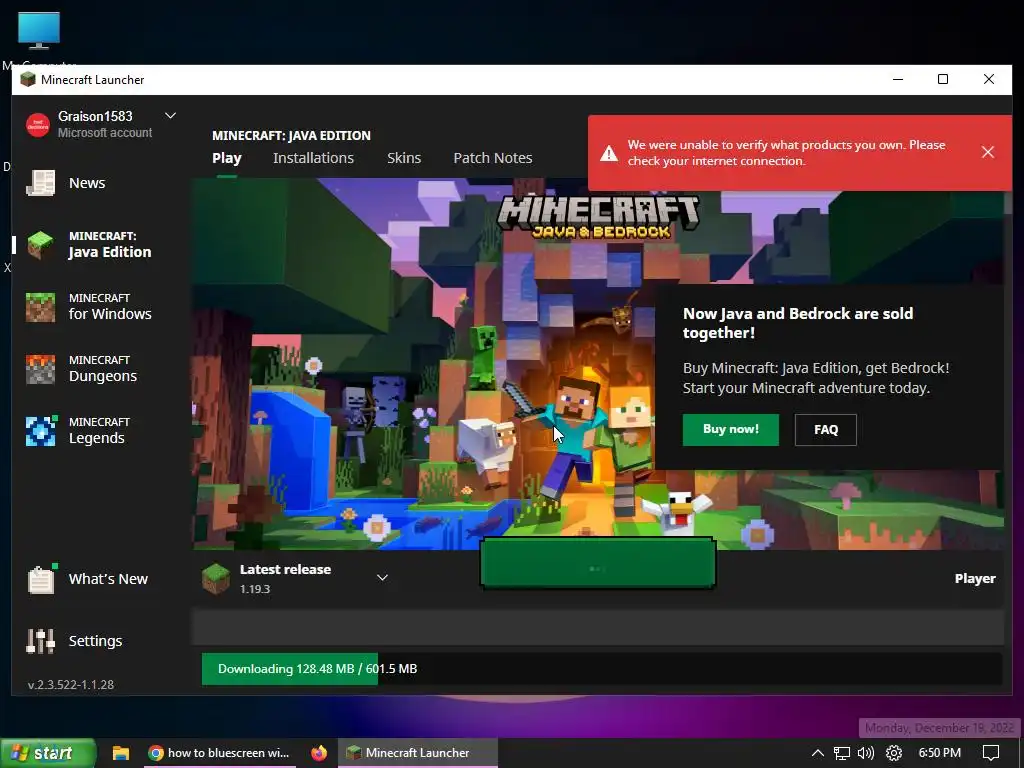Expand the Latest release version dropdown
The height and width of the screenshot is (768, 1024).
(x=383, y=577)
